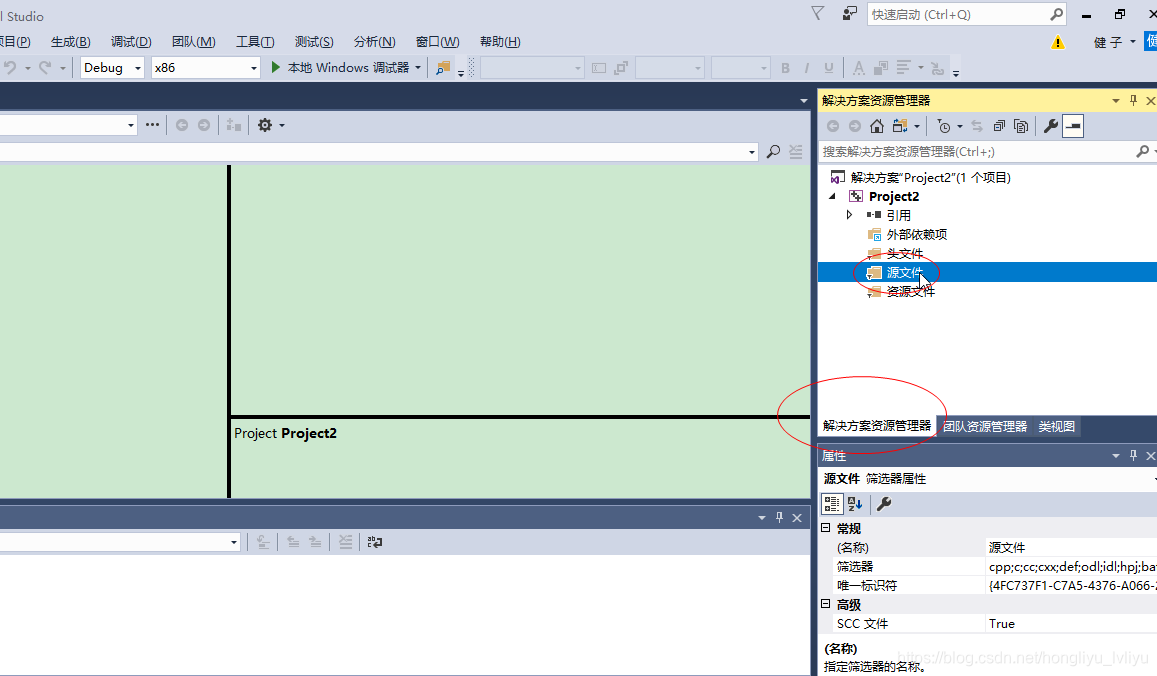
Task: Click the green Start debugging arrow
Action: pyautogui.click(x=275, y=67)
